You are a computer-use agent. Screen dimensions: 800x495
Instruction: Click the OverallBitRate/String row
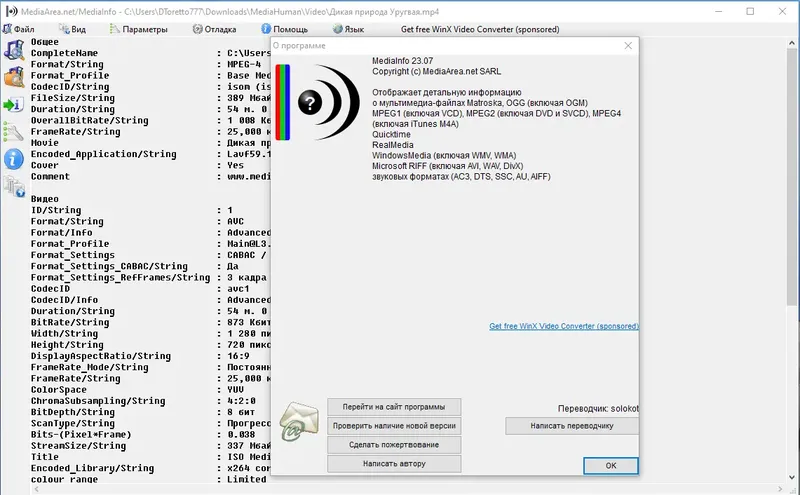[151, 120]
